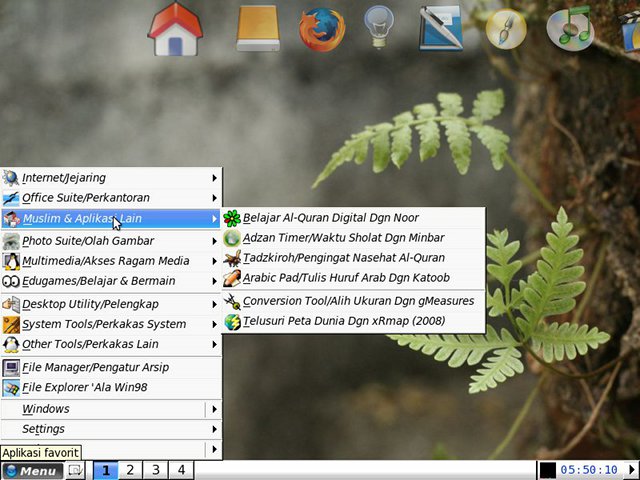Select File Manager/Pengatur Arsip entry
The width and height of the screenshot is (640, 480).
[111, 367]
